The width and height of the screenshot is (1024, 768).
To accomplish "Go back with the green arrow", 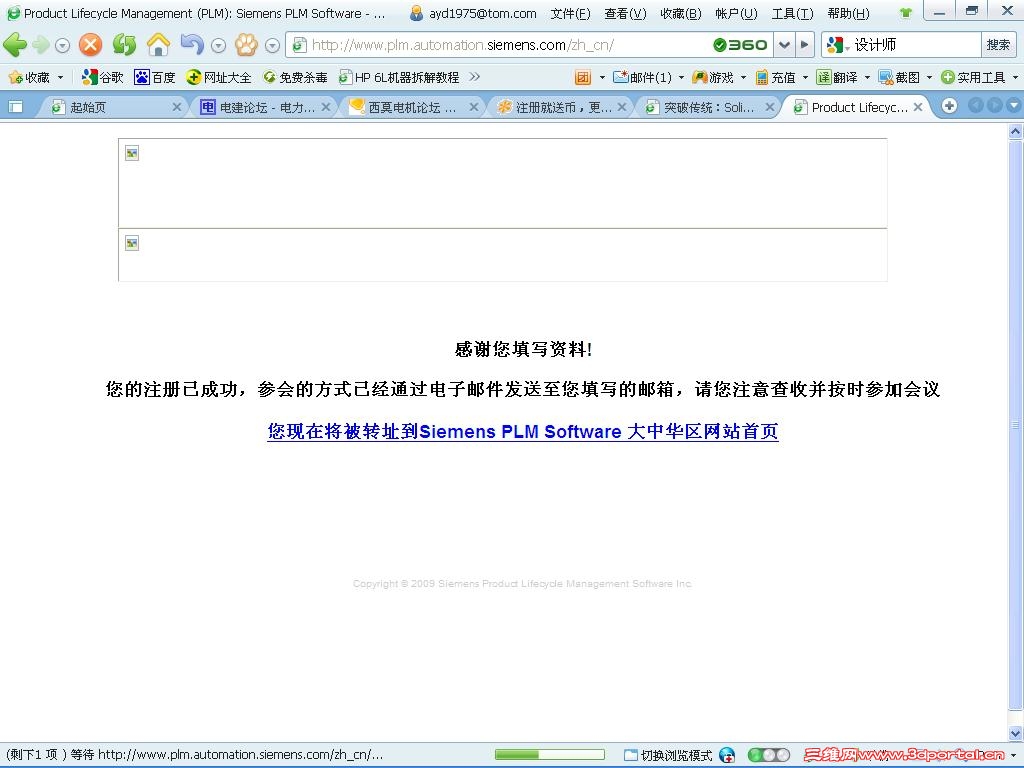I will click(15, 45).
